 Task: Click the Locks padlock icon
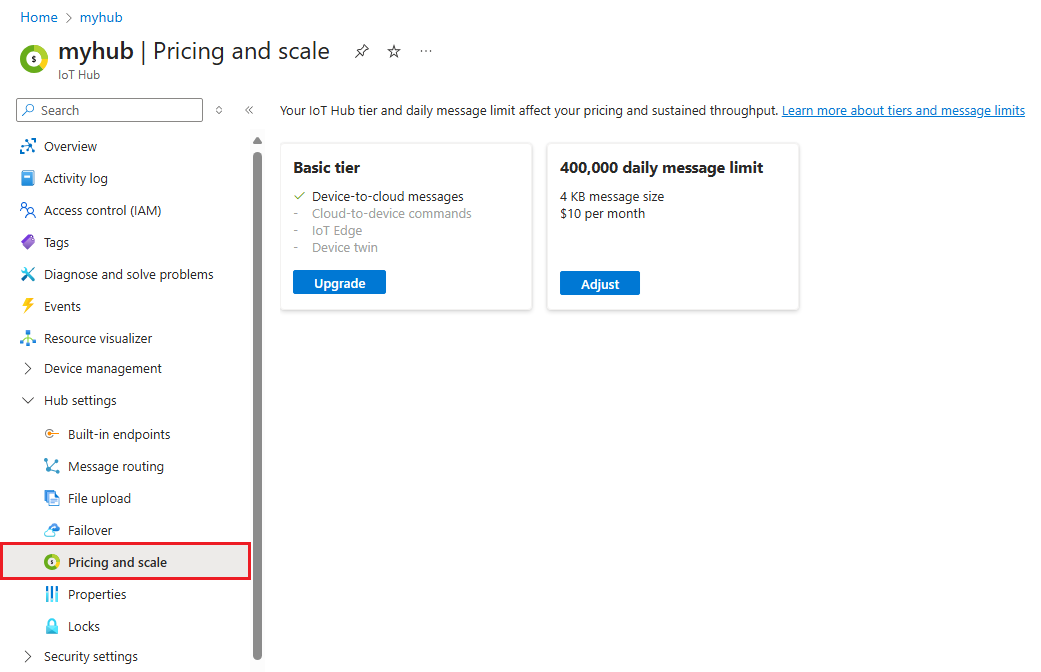pyautogui.click(x=51, y=625)
